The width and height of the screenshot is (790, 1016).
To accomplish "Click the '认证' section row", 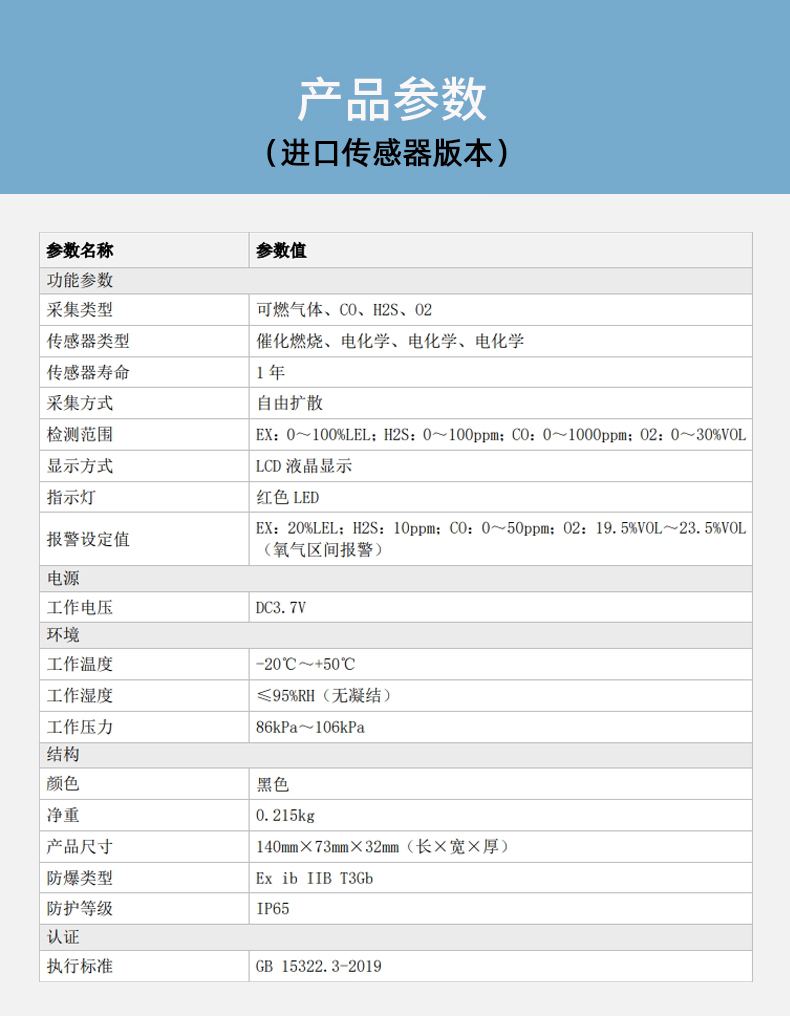I will [x=396, y=937].
